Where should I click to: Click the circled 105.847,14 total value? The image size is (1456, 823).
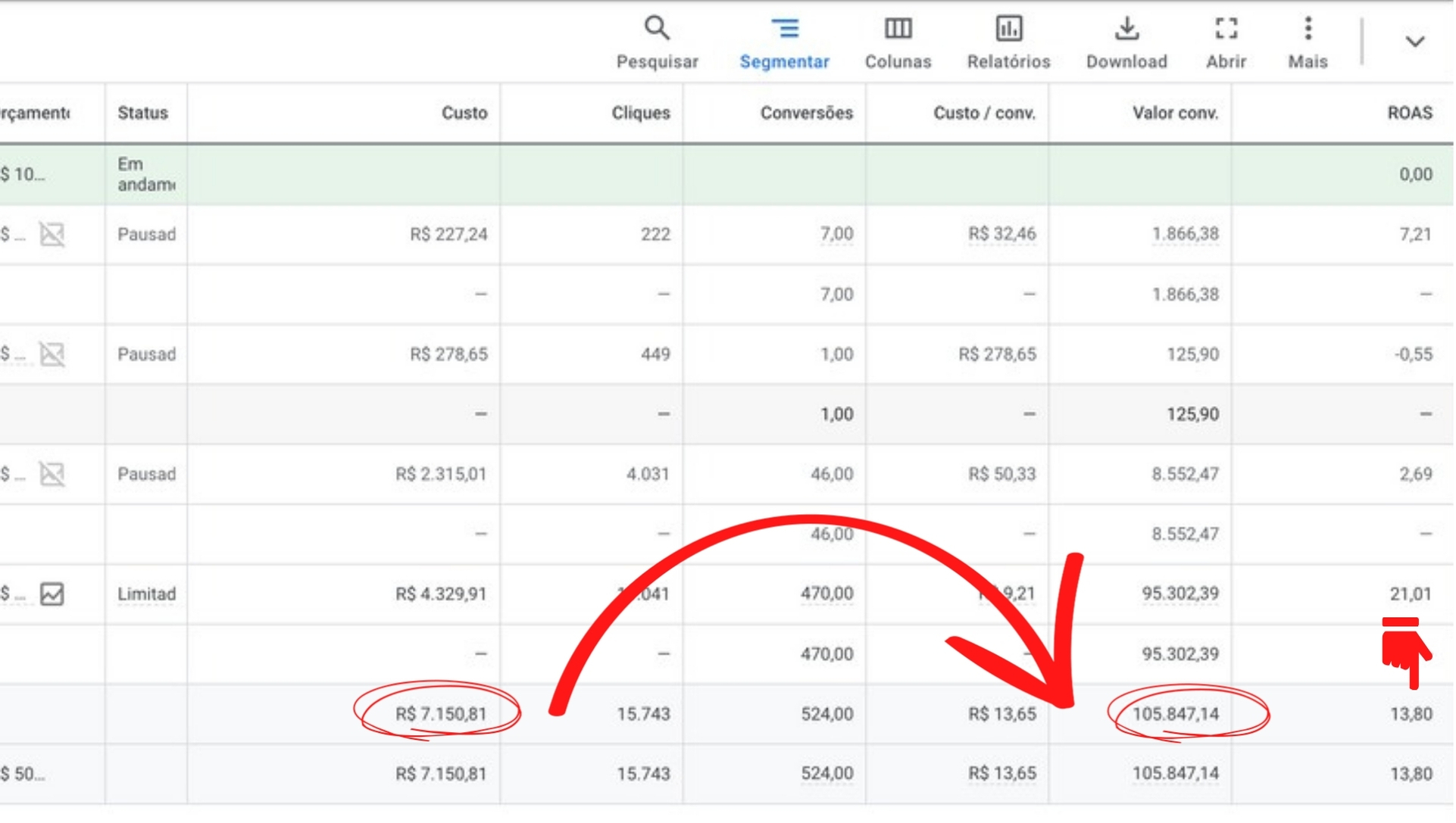1175,714
